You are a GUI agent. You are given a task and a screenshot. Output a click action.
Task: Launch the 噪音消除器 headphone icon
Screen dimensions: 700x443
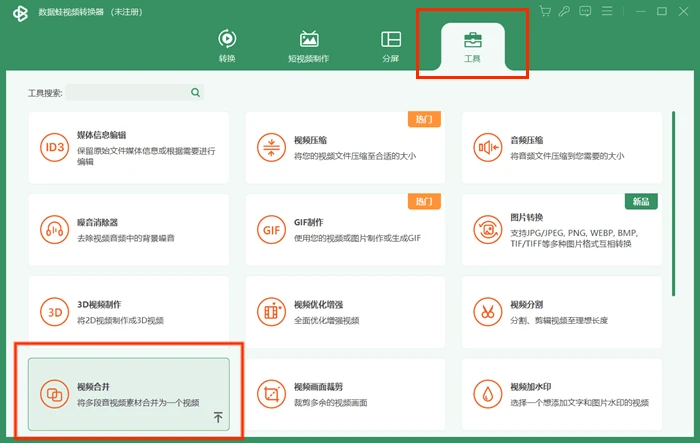pyautogui.click(x=54, y=230)
